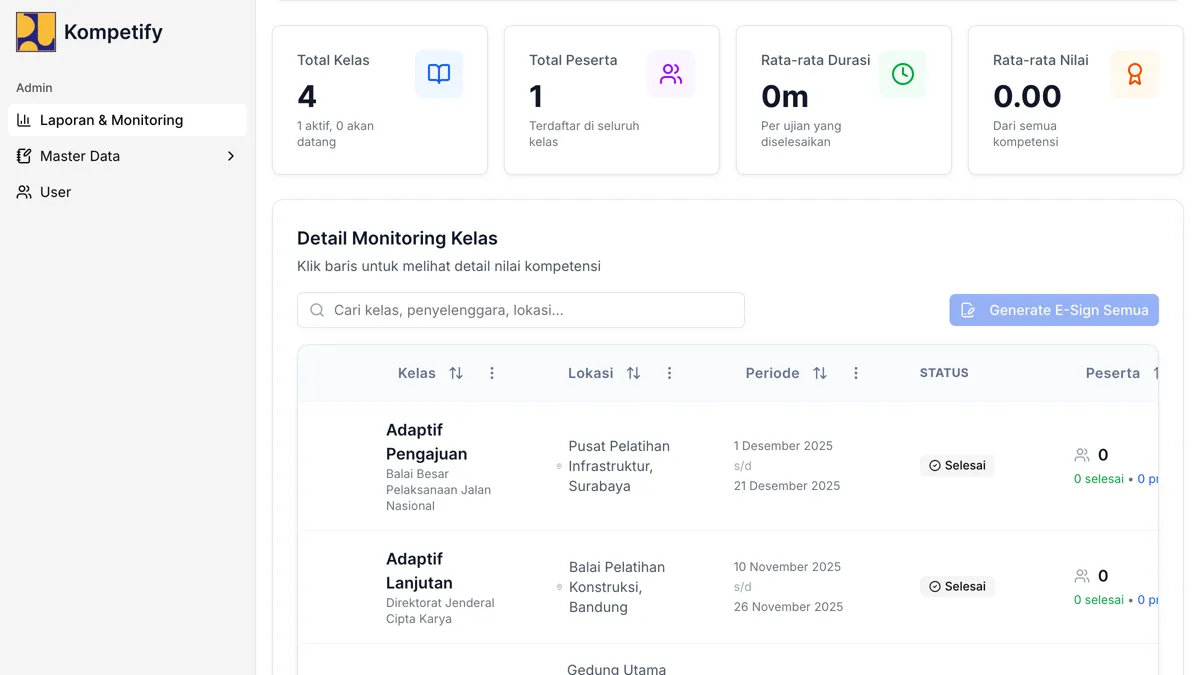Image resolution: width=1200 pixels, height=675 pixels.
Task: Click the clipboard icon beside Master Data
Action: tap(22, 156)
